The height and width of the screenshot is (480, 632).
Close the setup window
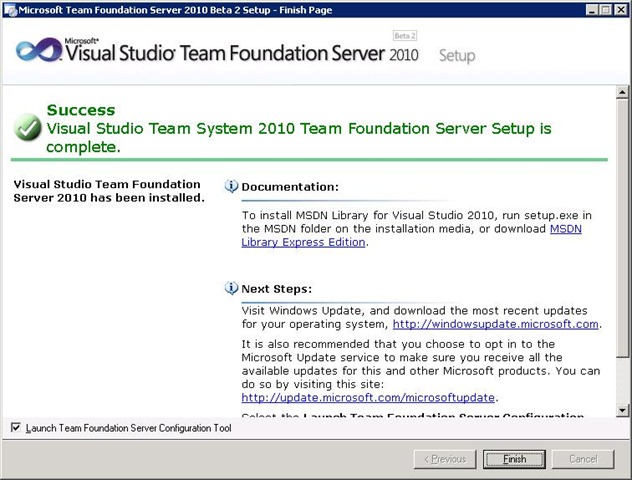[620, 10]
